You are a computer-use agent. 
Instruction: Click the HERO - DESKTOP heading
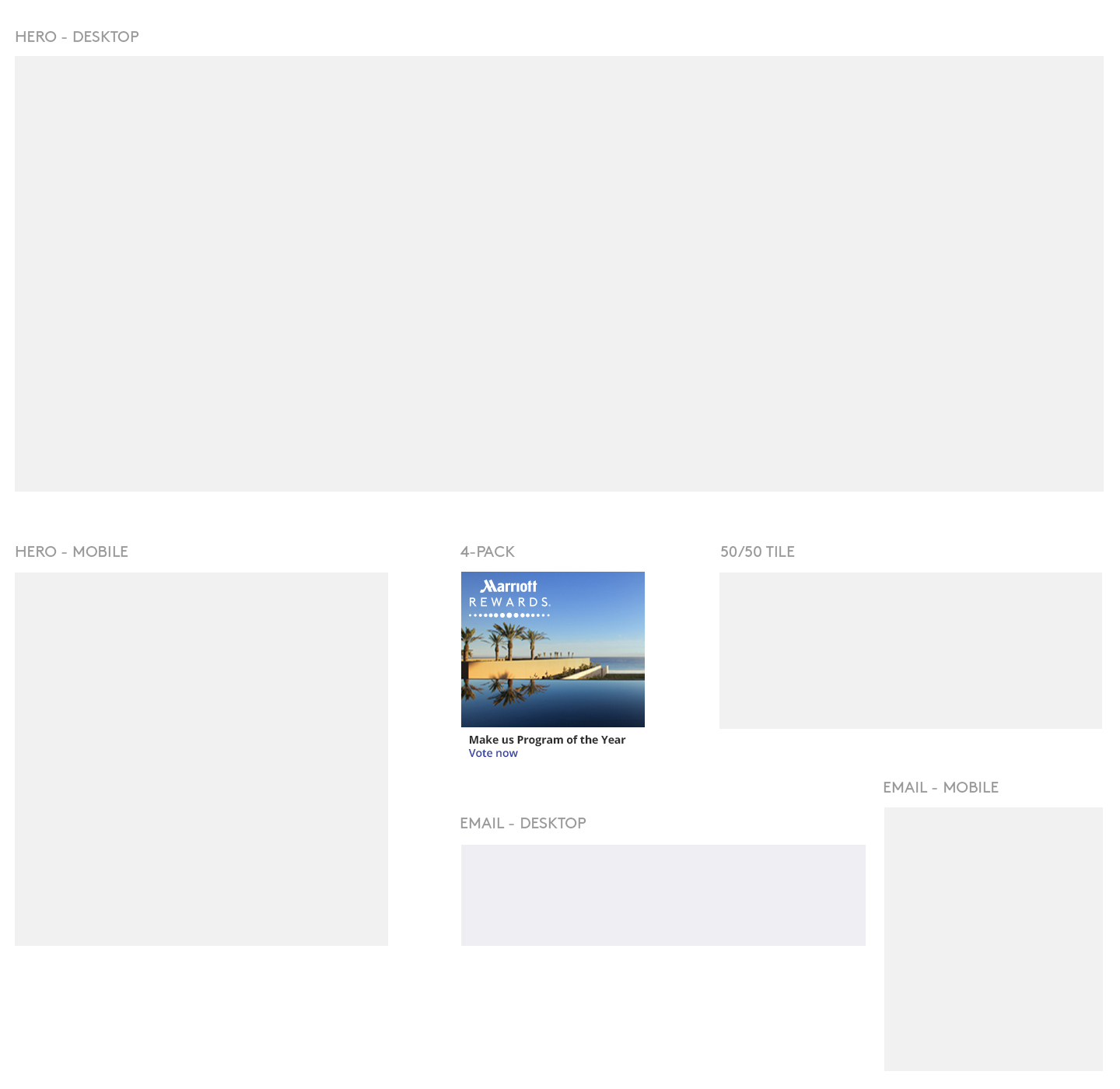(x=77, y=37)
